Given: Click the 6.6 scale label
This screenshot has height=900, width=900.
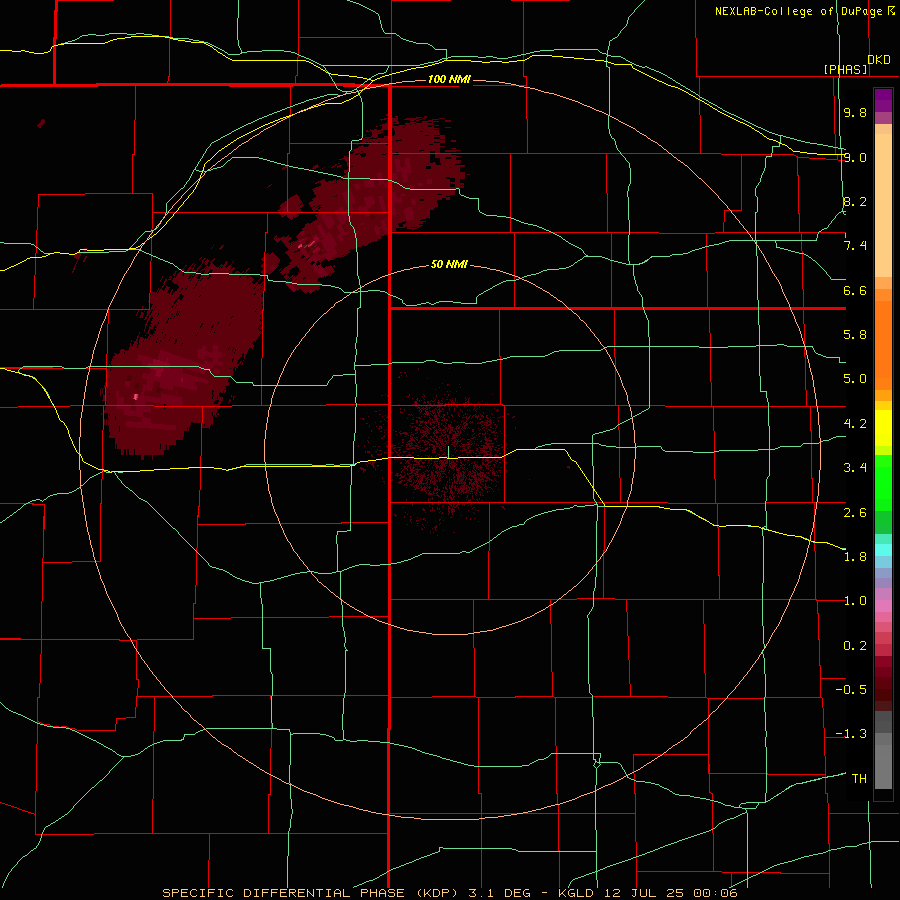Looking at the screenshot, I should click(855, 290).
